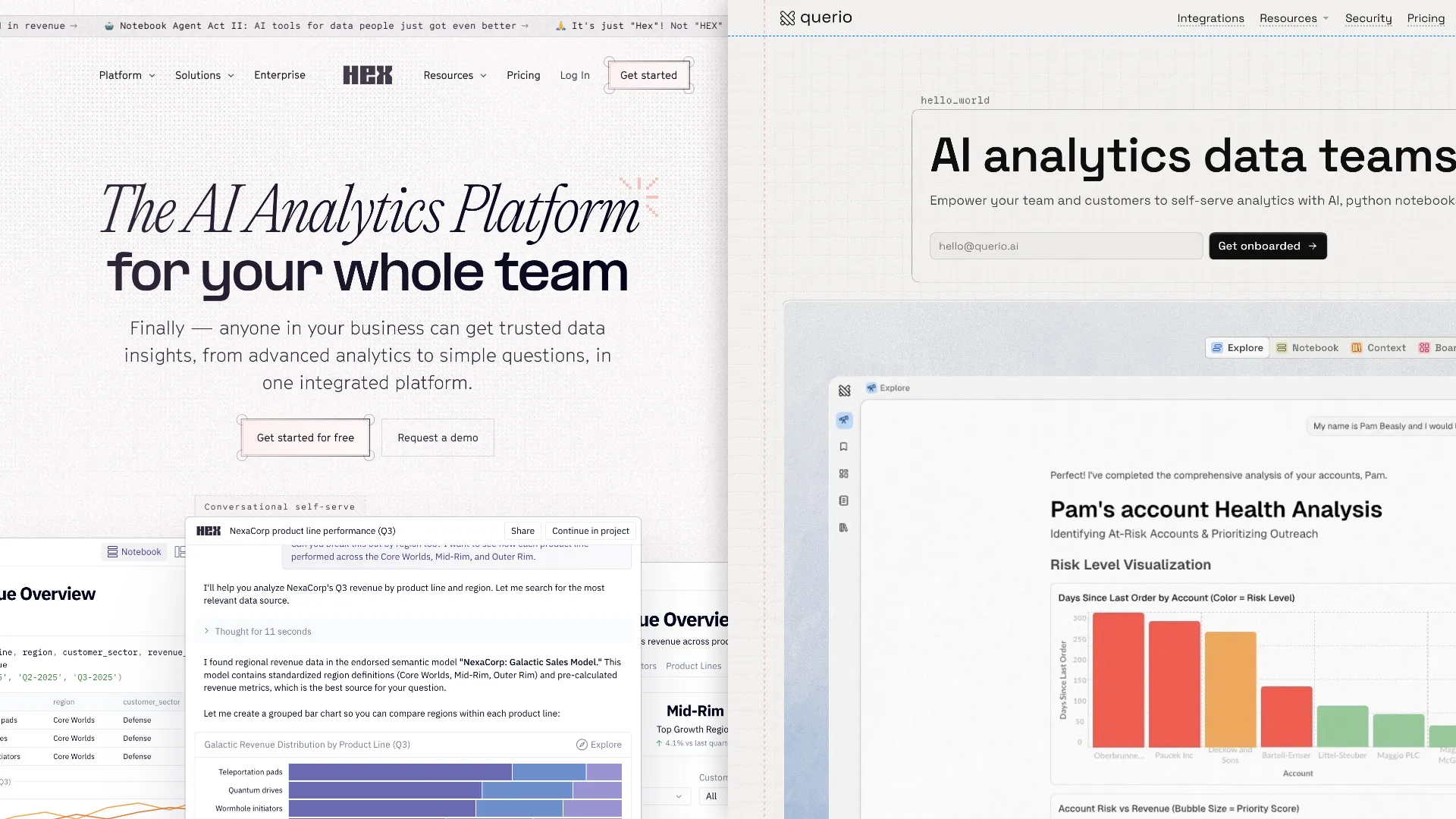Open the boards grid icon in sidebar
This screenshot has height=819, width=1456.
[844, 474]
